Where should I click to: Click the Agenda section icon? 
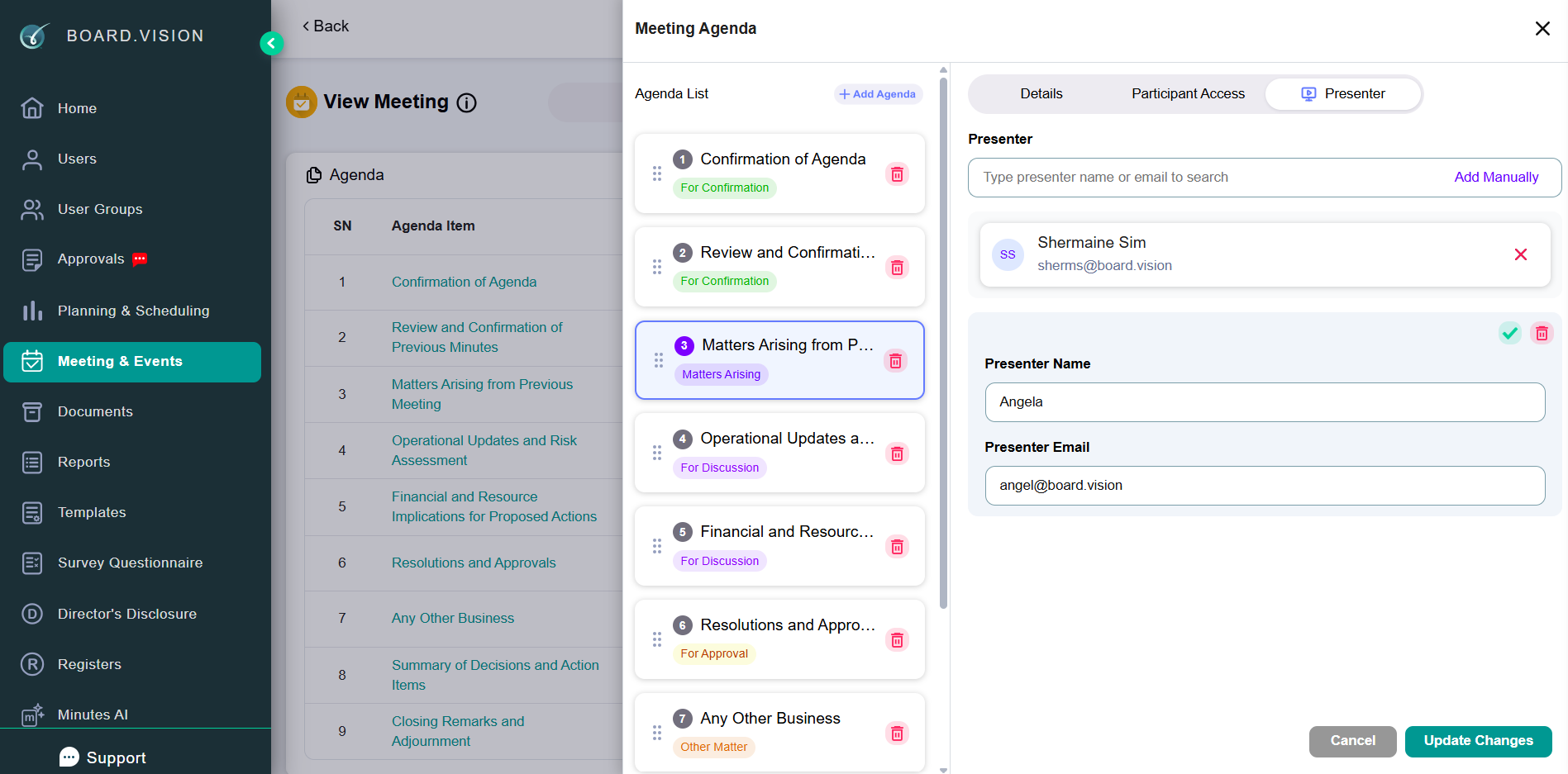pos(314,175)
